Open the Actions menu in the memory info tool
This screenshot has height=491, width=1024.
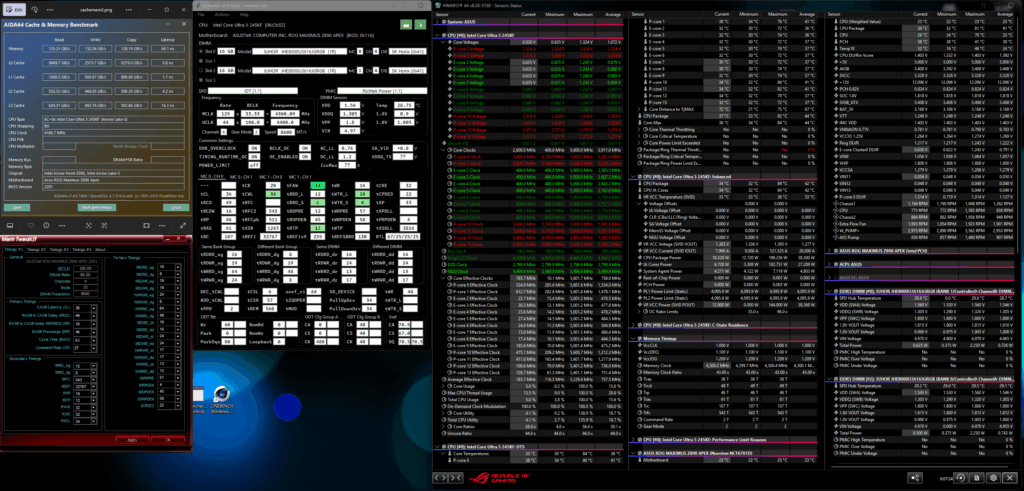(222, 14)
